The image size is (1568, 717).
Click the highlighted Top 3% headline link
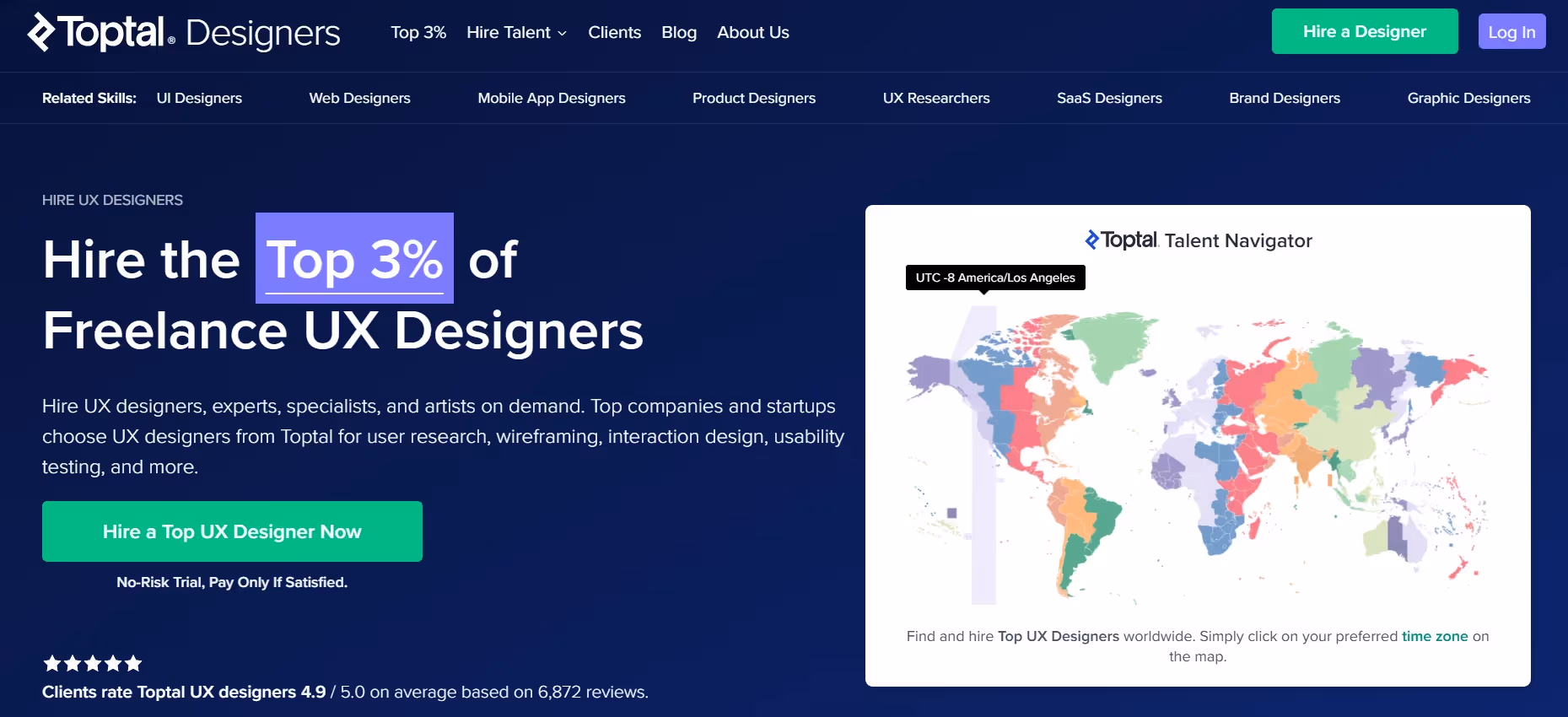pos(354,258)
